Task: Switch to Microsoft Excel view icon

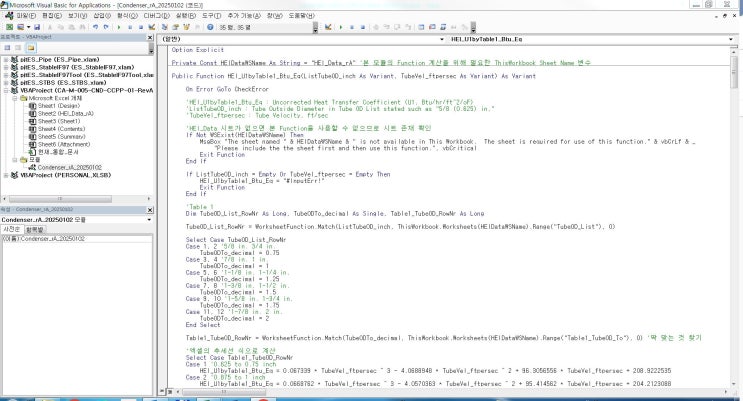Action: click(x=9, y=27)
